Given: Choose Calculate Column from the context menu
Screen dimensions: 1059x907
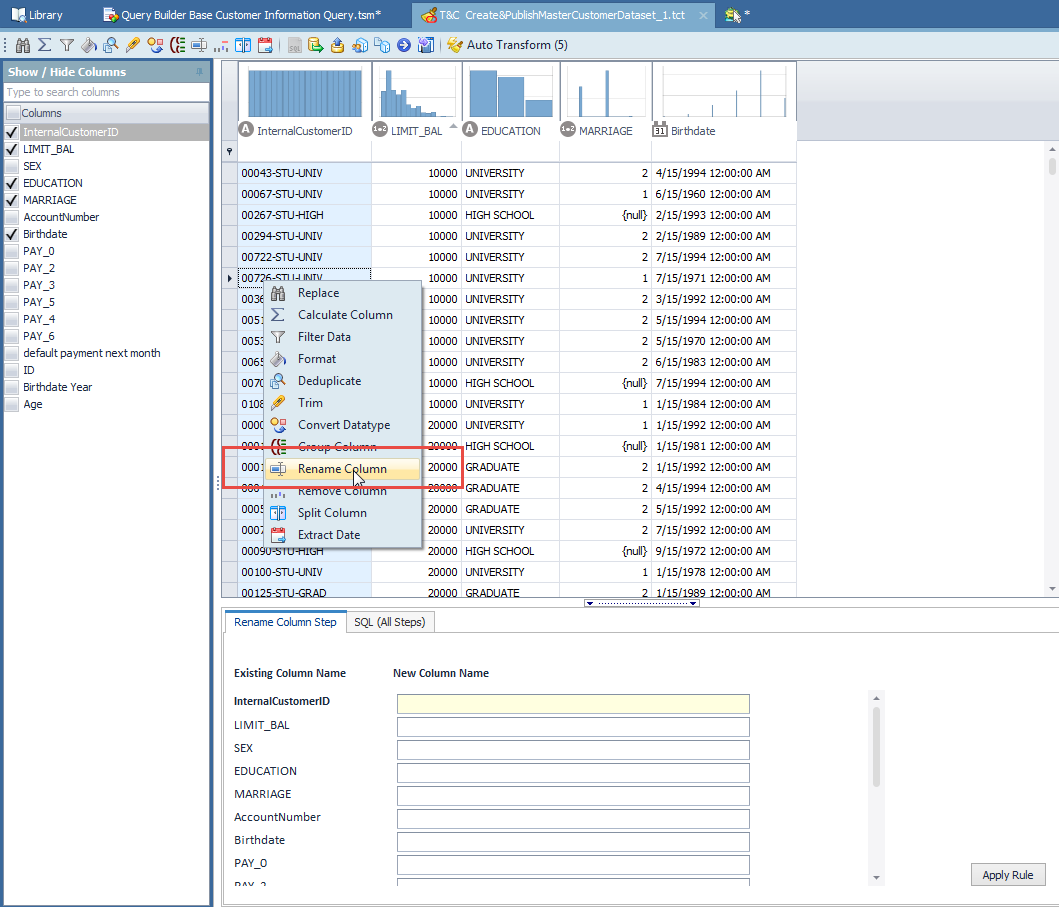Looking at the screenshot, I should coord(342,315).
